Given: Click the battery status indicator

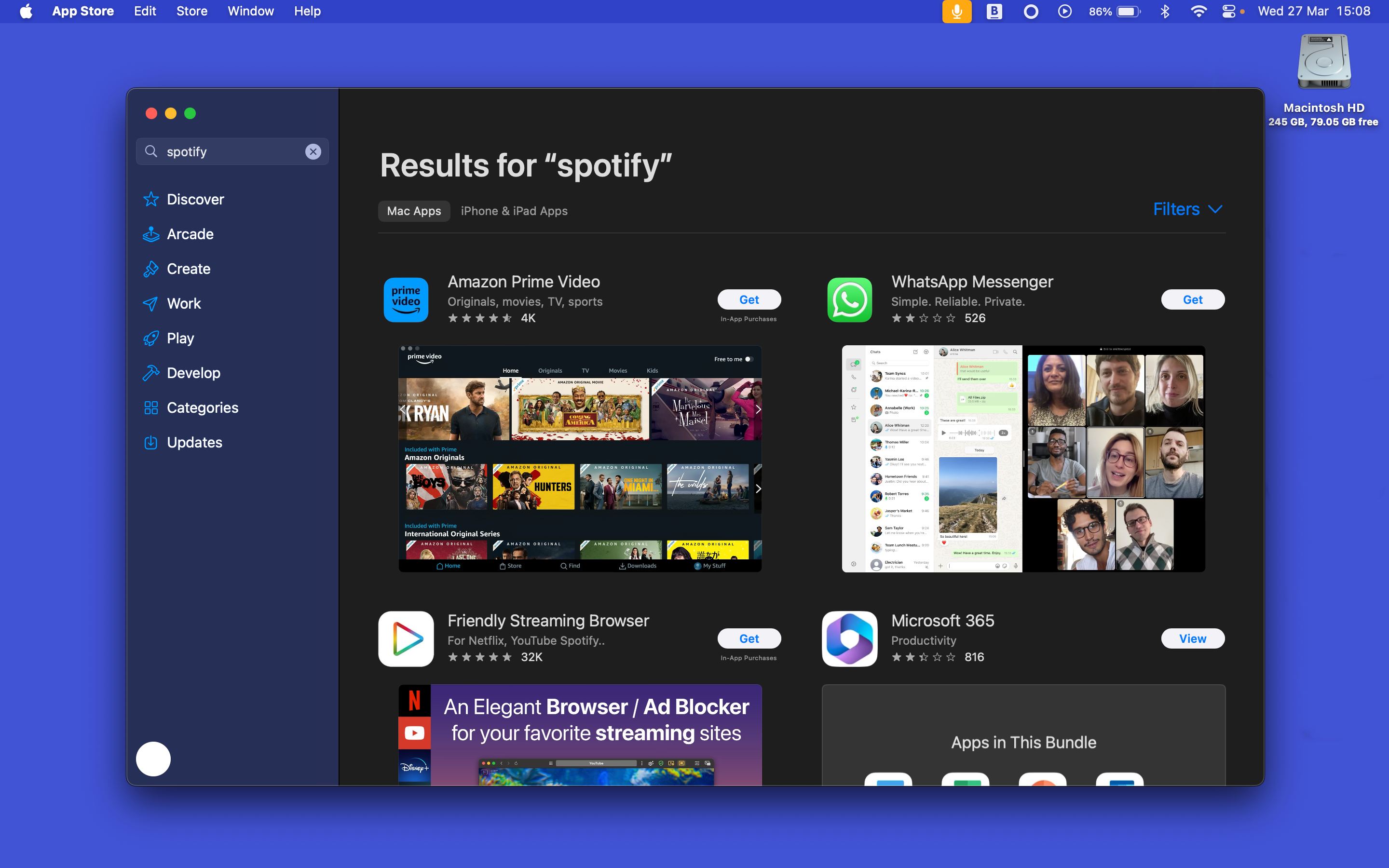Looking at the screenshot, I should pyautogui.click(x=1115, y=12).
